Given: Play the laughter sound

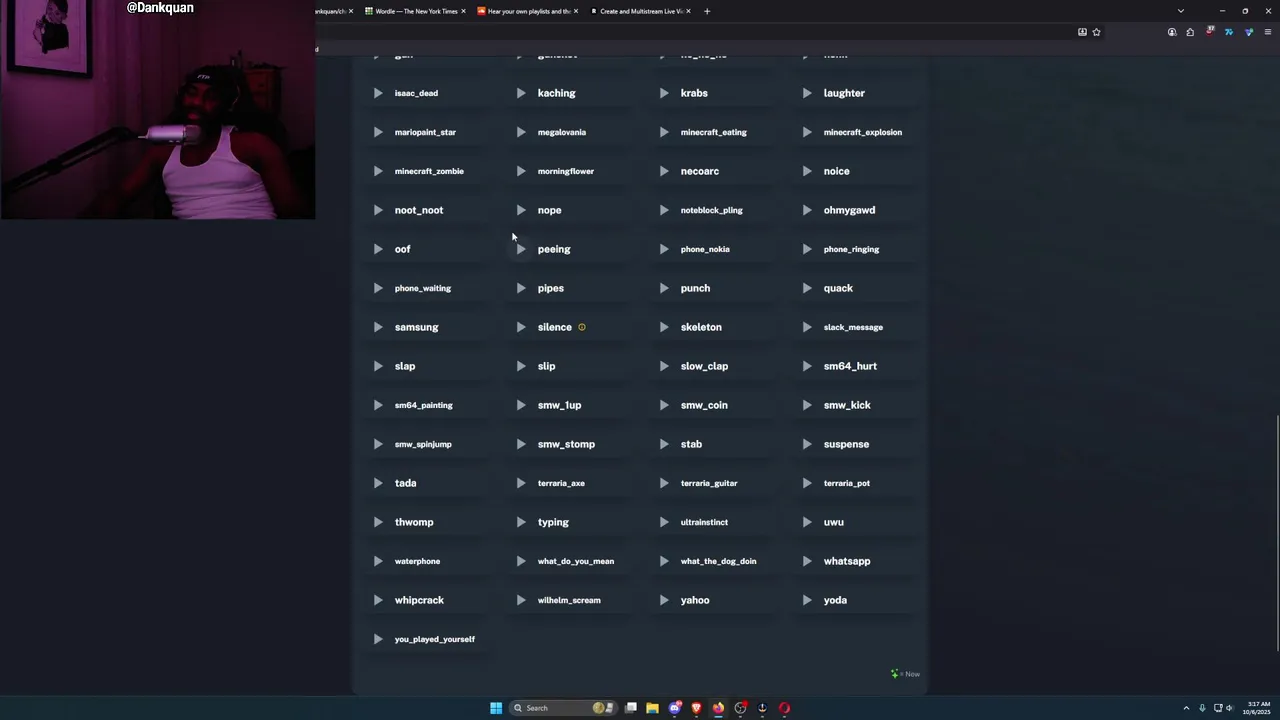Looking at the screenshot, I should tap(807, 93).
